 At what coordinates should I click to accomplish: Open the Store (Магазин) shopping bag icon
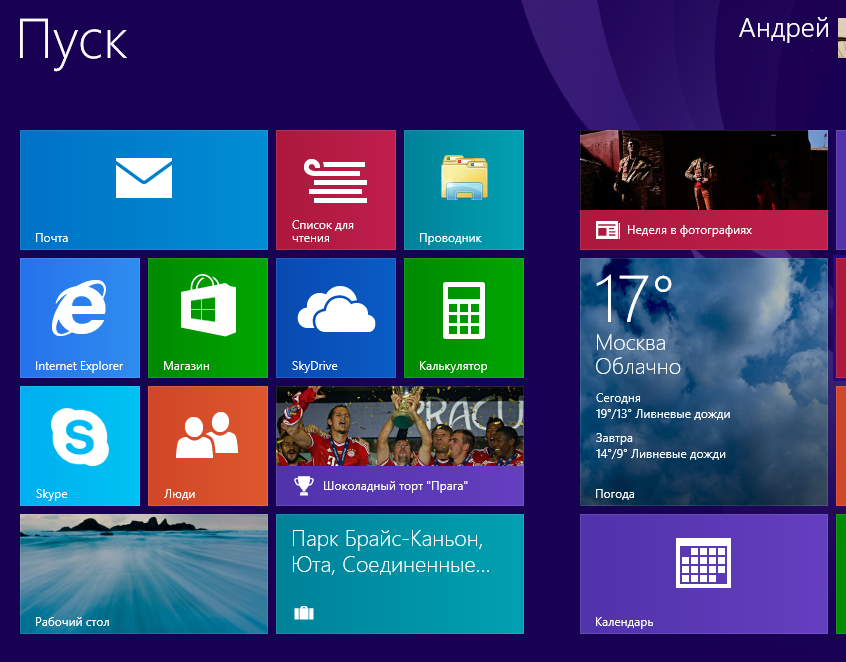208,305
